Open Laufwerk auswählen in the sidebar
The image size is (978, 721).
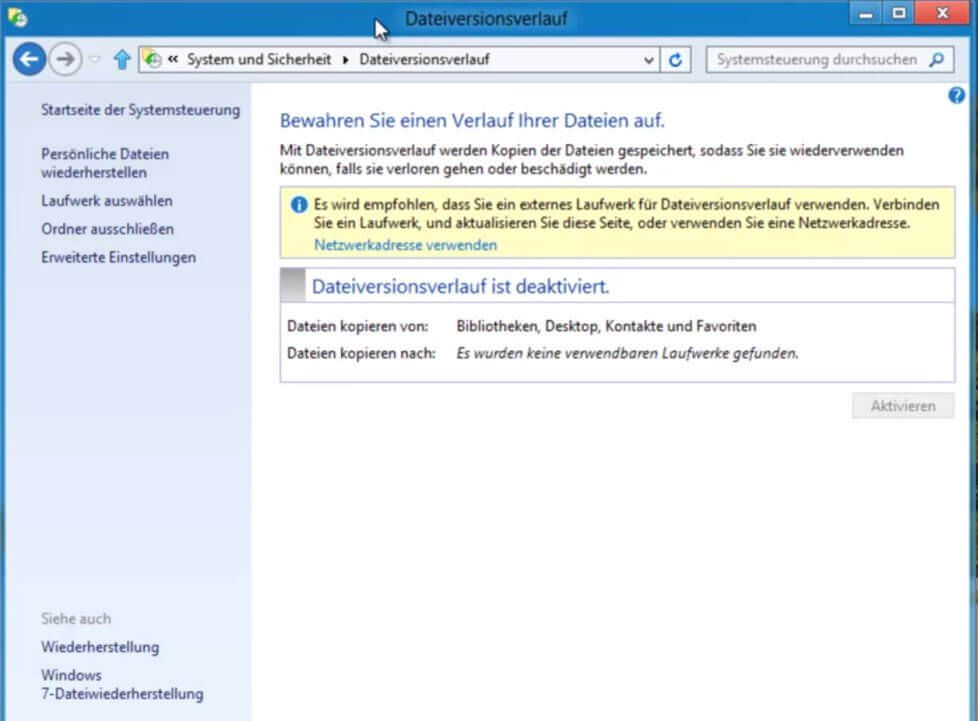point(107,198)
